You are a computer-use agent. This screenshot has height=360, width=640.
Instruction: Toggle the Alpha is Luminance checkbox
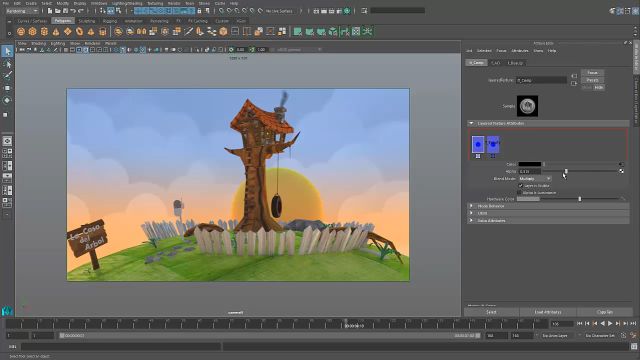coord(520,193)
